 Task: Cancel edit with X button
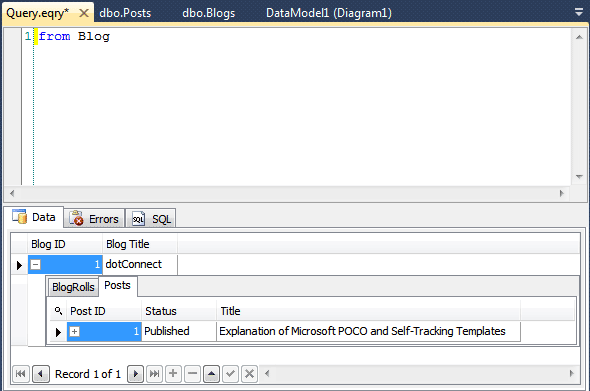(x=249, y=374)
